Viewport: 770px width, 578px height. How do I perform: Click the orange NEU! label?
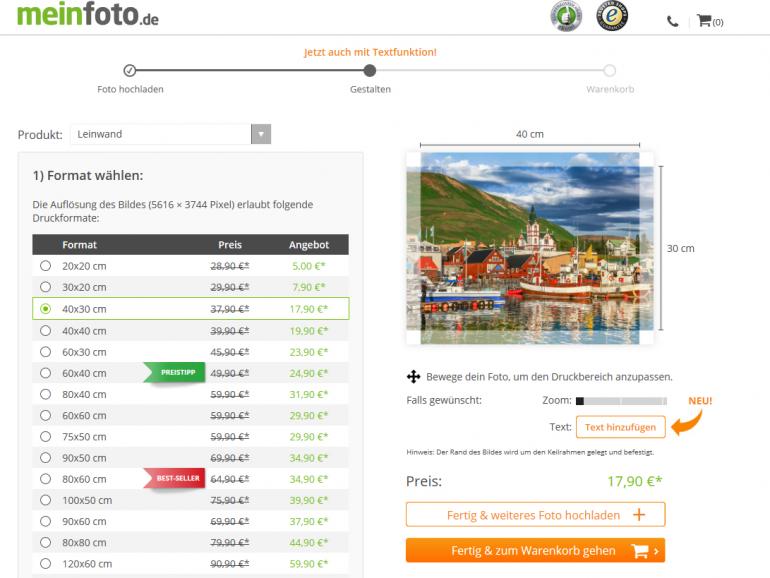[700, 400]
